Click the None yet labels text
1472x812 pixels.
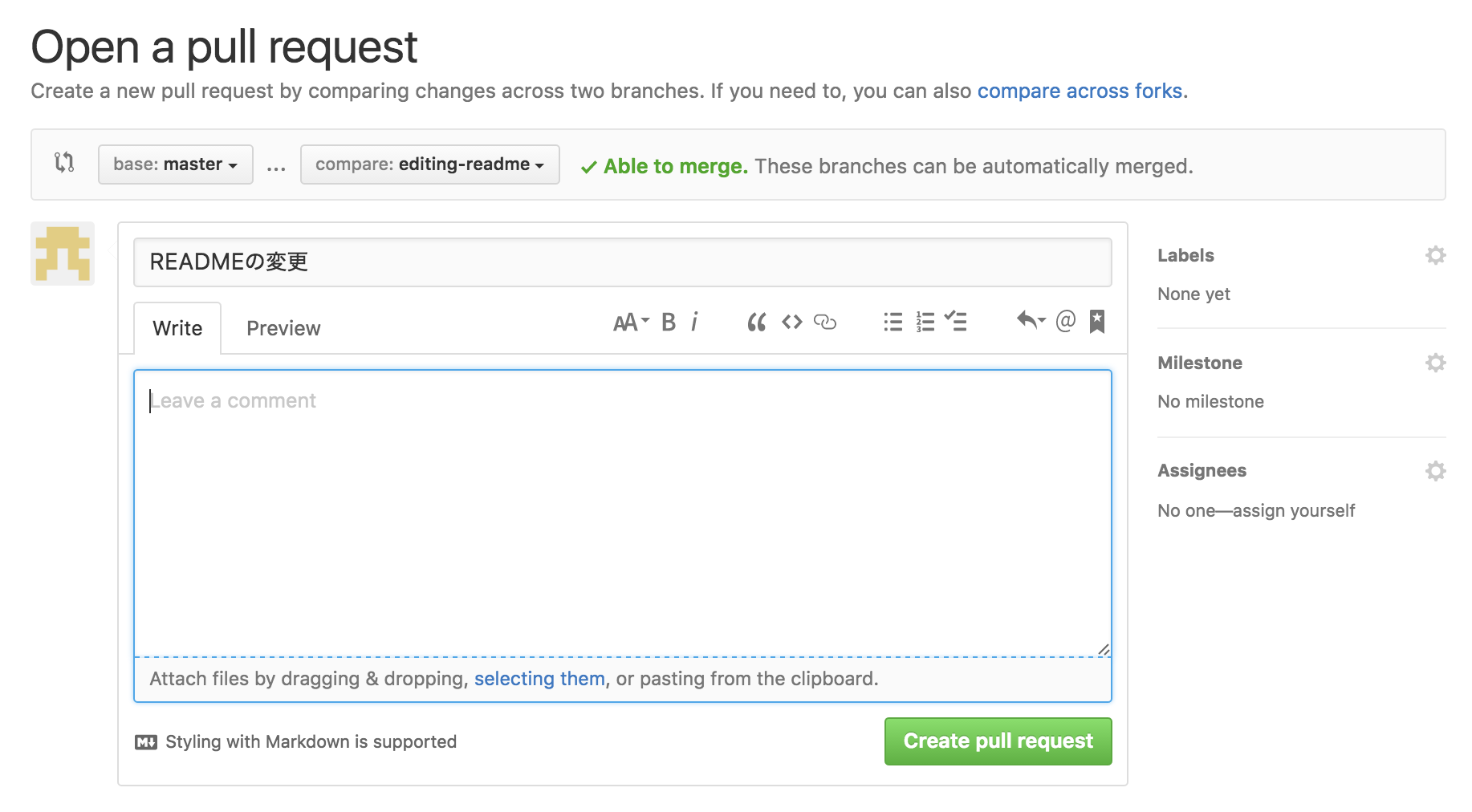point(1193,294)
